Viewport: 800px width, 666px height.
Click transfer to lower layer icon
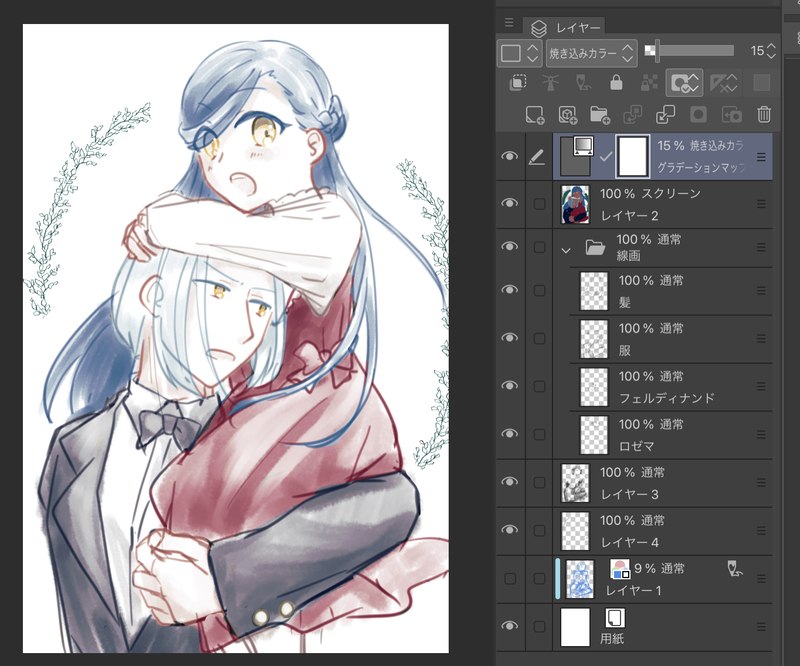tap(633, 115)
